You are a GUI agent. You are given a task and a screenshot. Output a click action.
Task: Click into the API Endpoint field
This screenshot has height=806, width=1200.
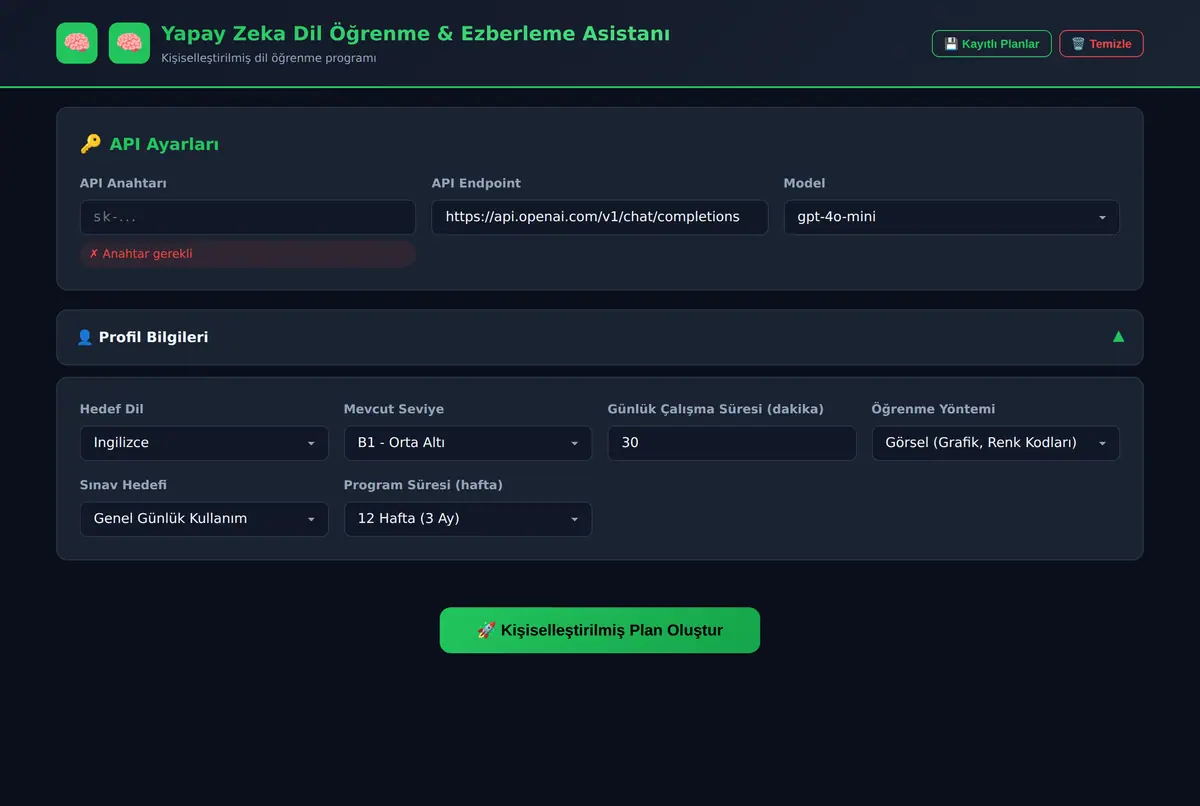600,217
